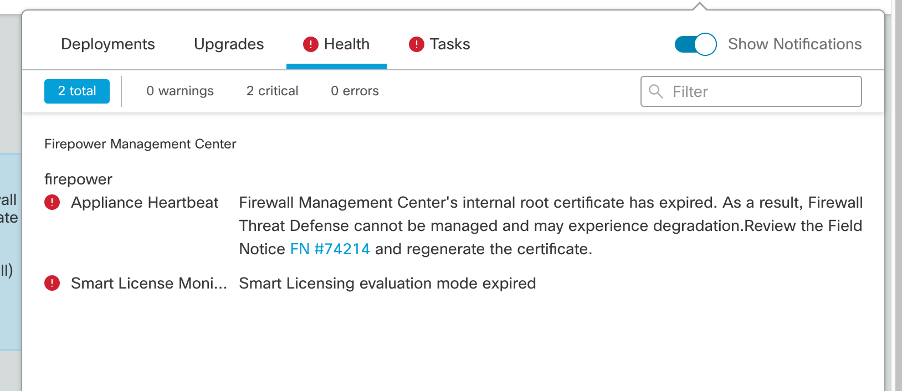The image size is (902, 392).
Task: Click the red alert icon on Health tab
Action: point(311,44)
